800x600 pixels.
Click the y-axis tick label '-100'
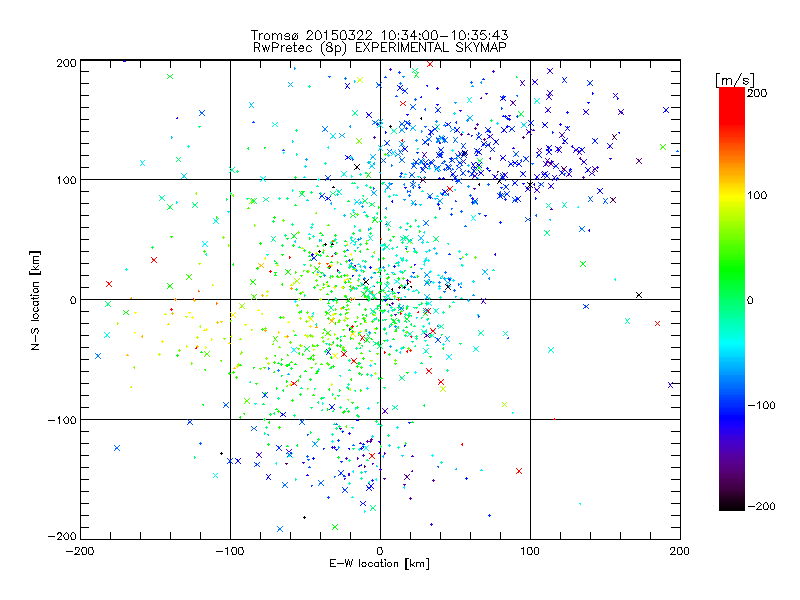click(62, 420)
